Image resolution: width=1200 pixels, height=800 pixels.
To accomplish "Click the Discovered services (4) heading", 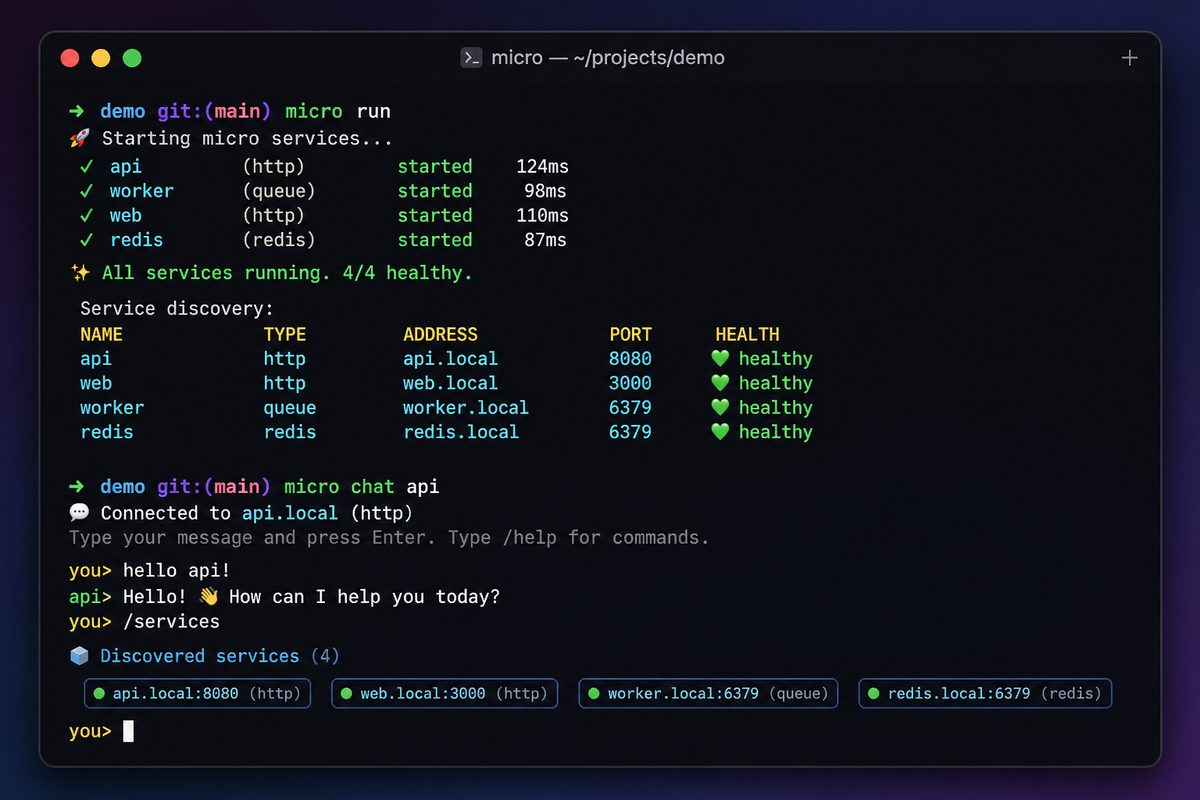I will pyautogui.click(x=220, y=656).
